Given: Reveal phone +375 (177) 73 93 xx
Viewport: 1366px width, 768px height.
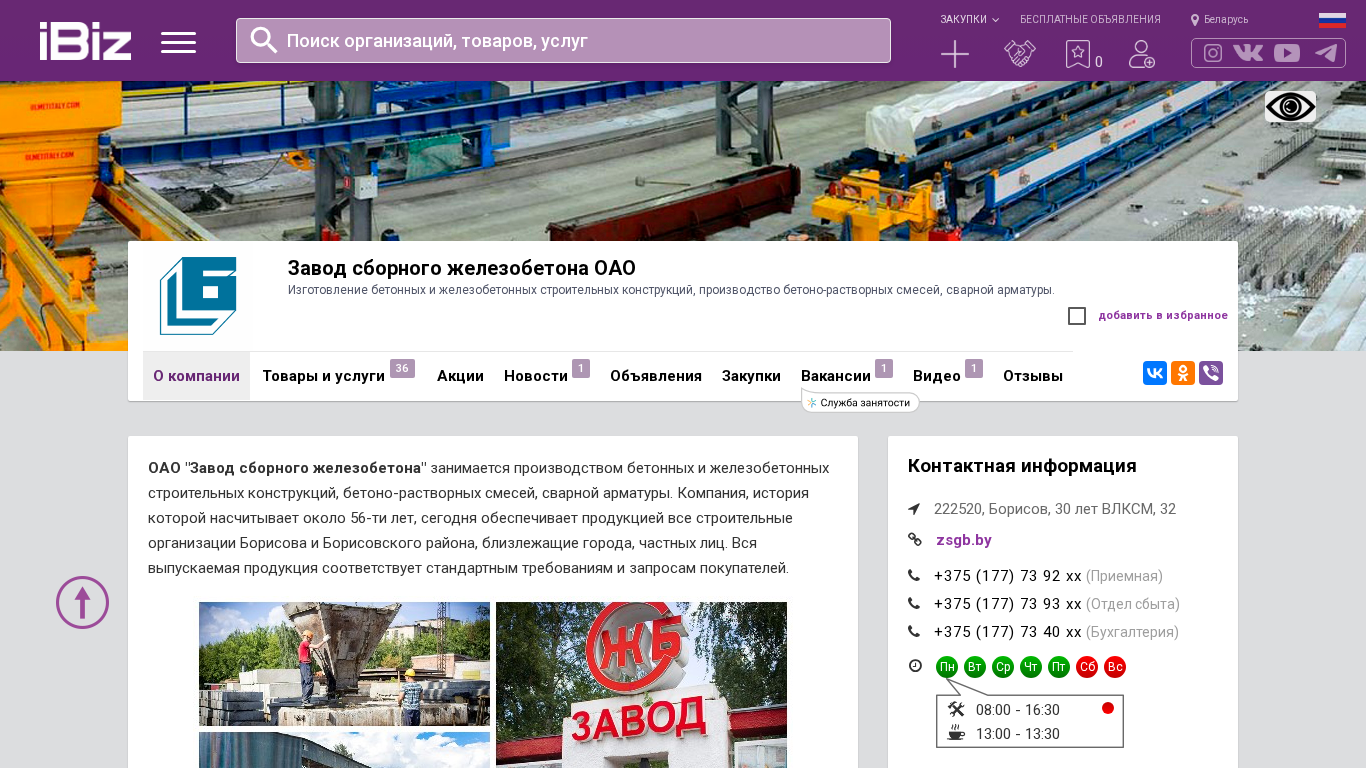Looking at the screenshot, I should tap(1008, 604).
